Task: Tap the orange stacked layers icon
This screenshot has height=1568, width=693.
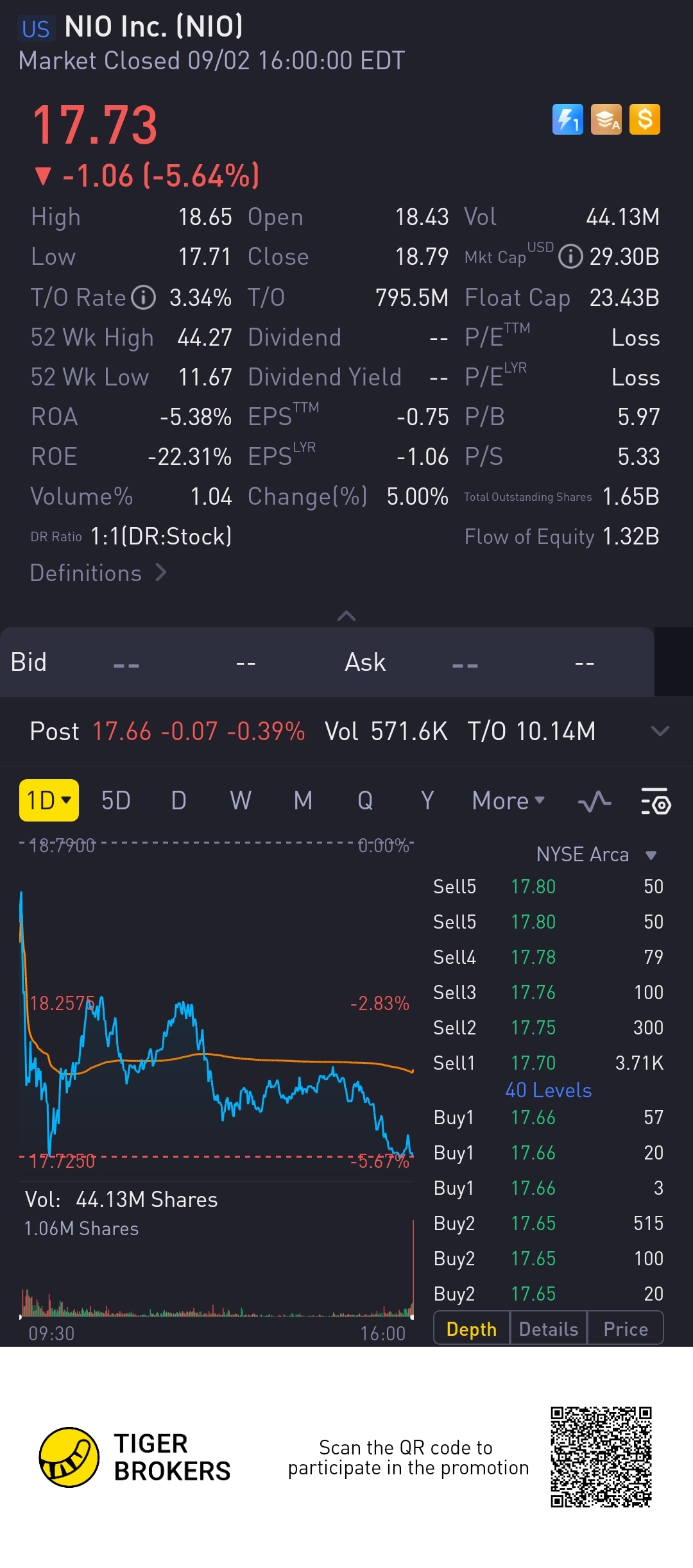Action: [x=606, y=119]
